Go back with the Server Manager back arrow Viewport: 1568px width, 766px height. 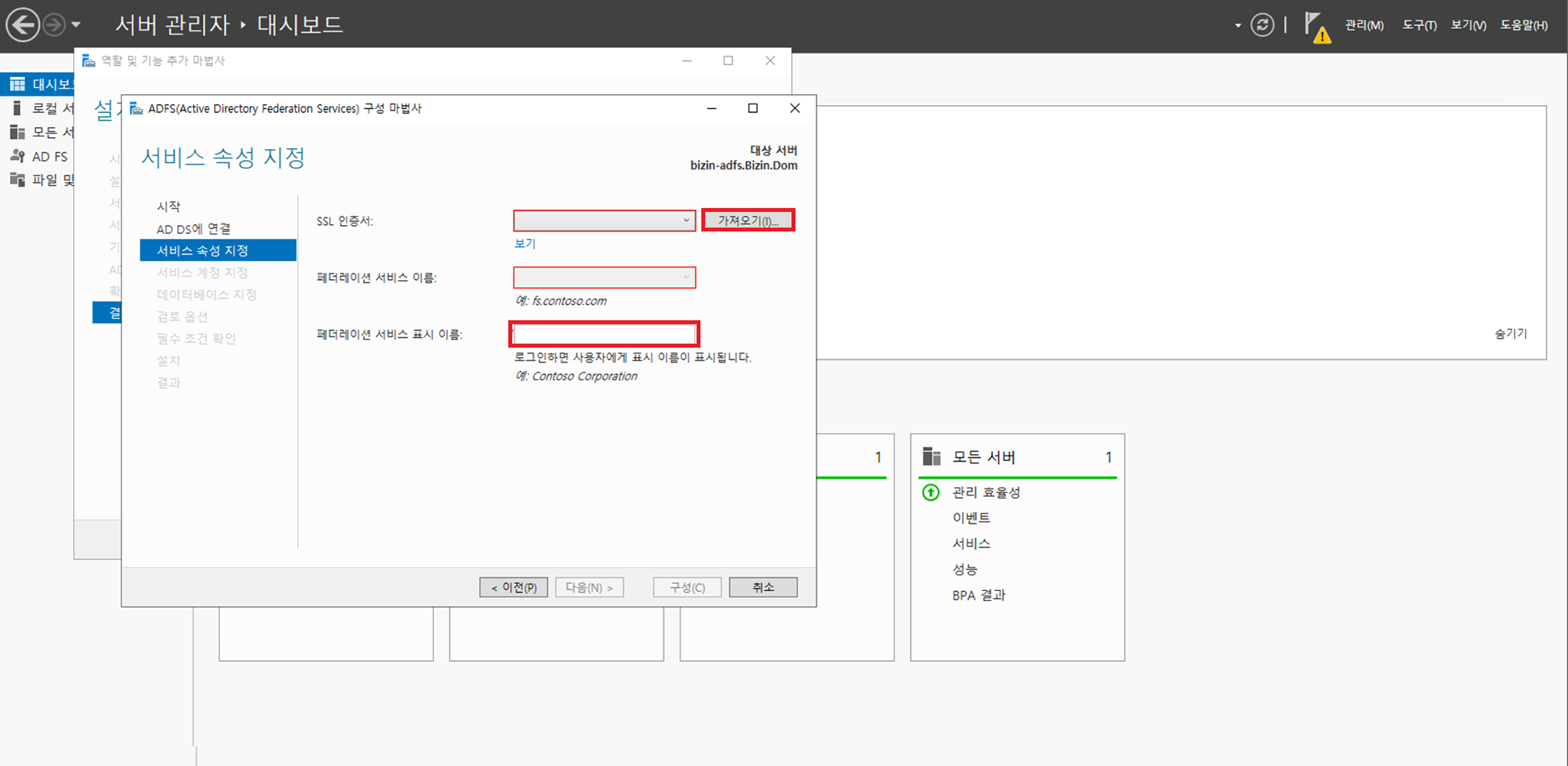pyautogui.click(x=23, y=25)
